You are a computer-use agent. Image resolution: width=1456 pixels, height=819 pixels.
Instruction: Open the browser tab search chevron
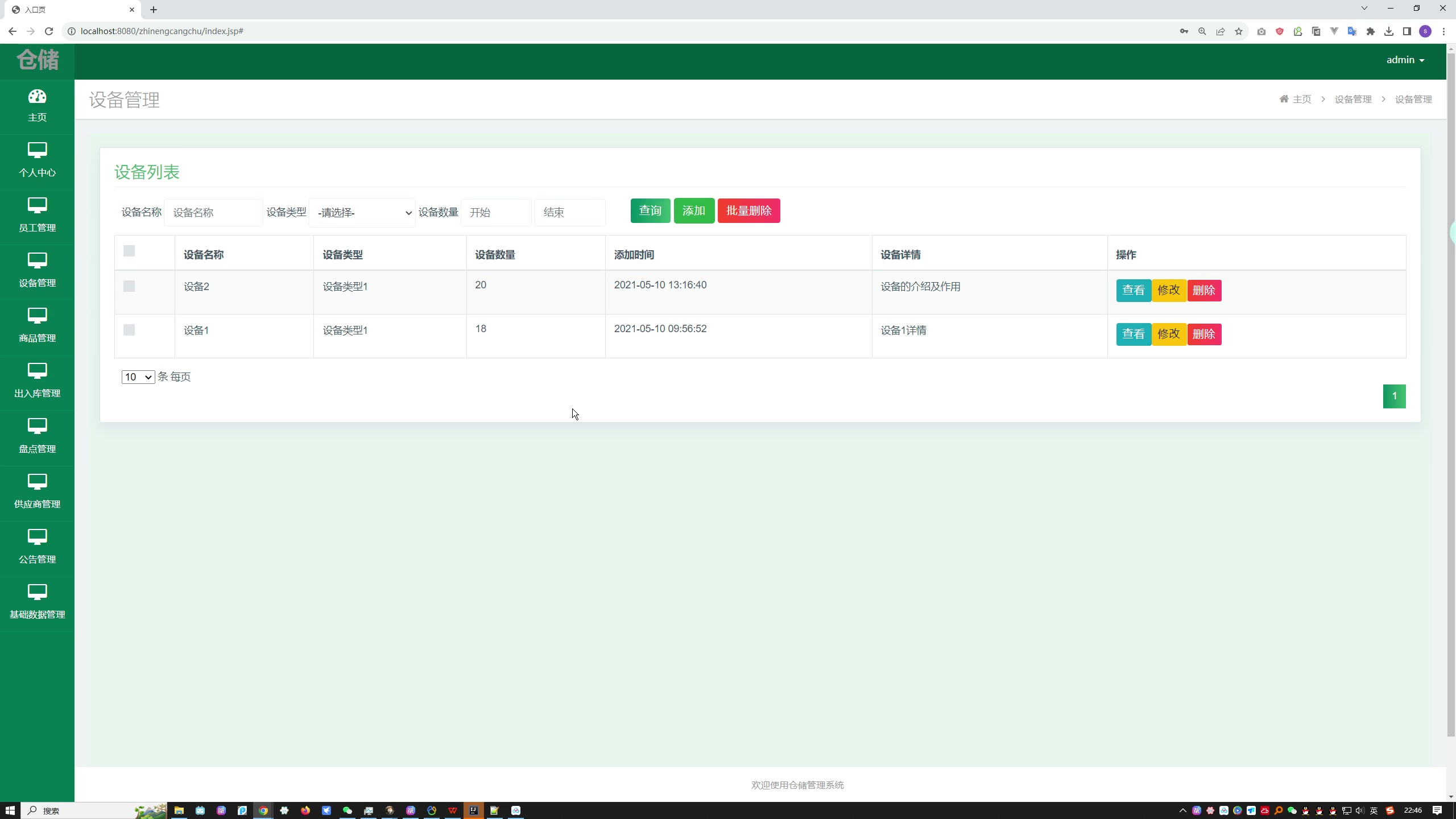tap(1364, 8)
